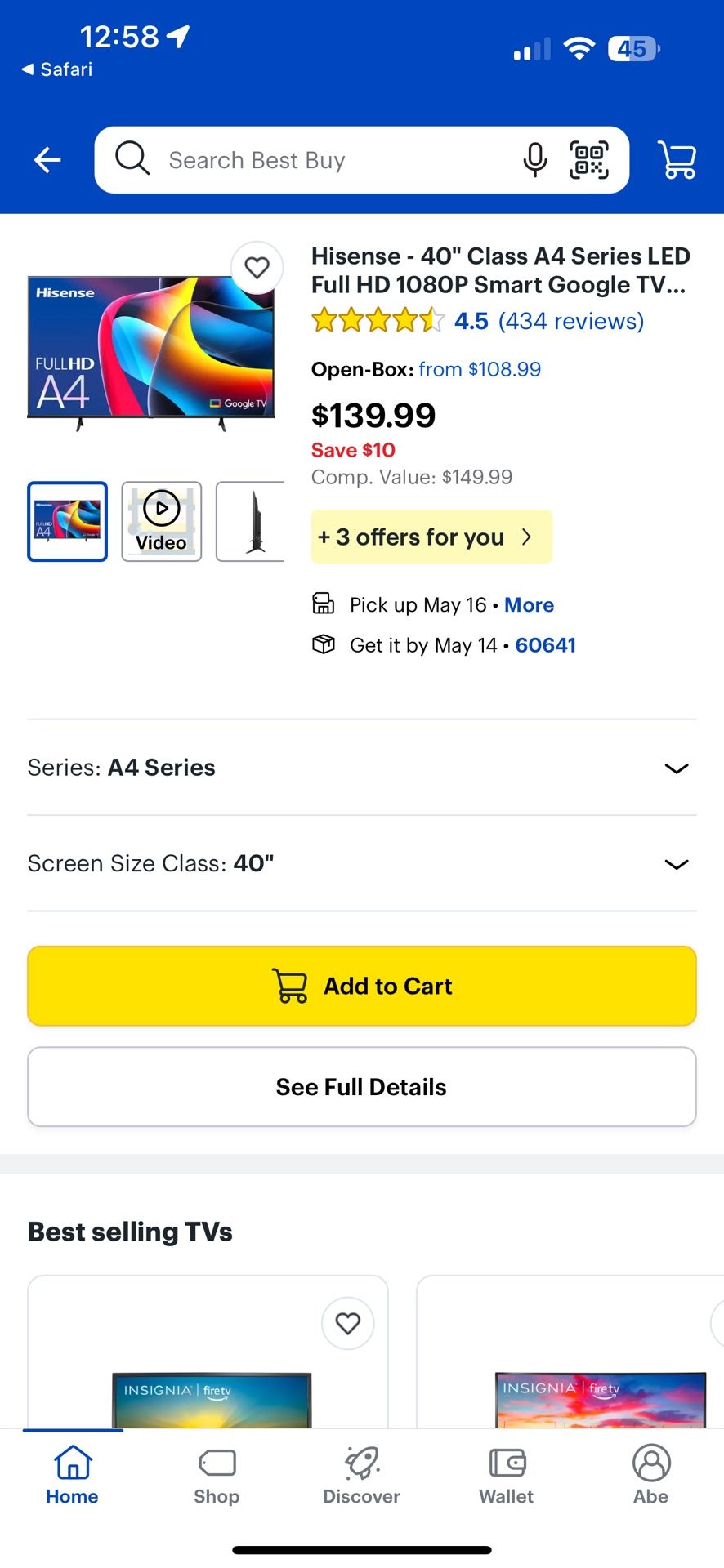This screenshot has width=724, height=1568.
Task: Select the first TV image thumbnail
Action: pyautogui.click(x=68, y=522)
